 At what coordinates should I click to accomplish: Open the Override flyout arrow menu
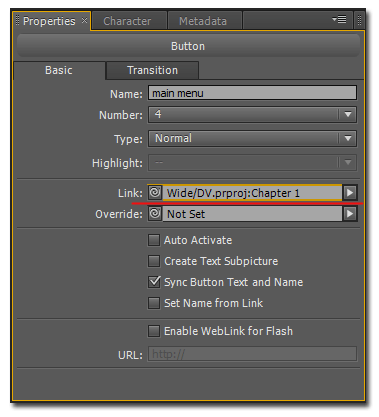point(350,214)
